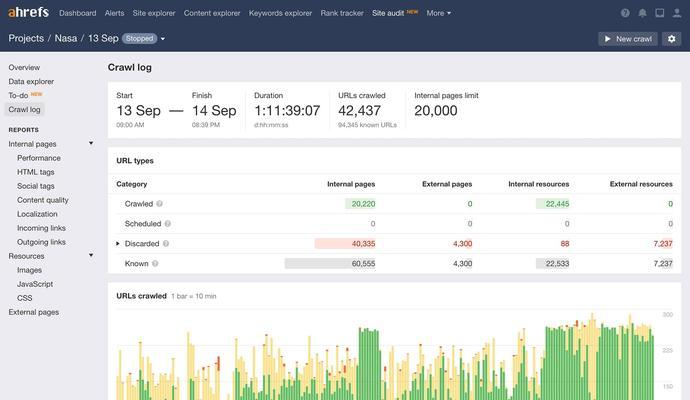Collapse the Internal pages section
This screenshot has width=690, height=400.
(91, 144)
